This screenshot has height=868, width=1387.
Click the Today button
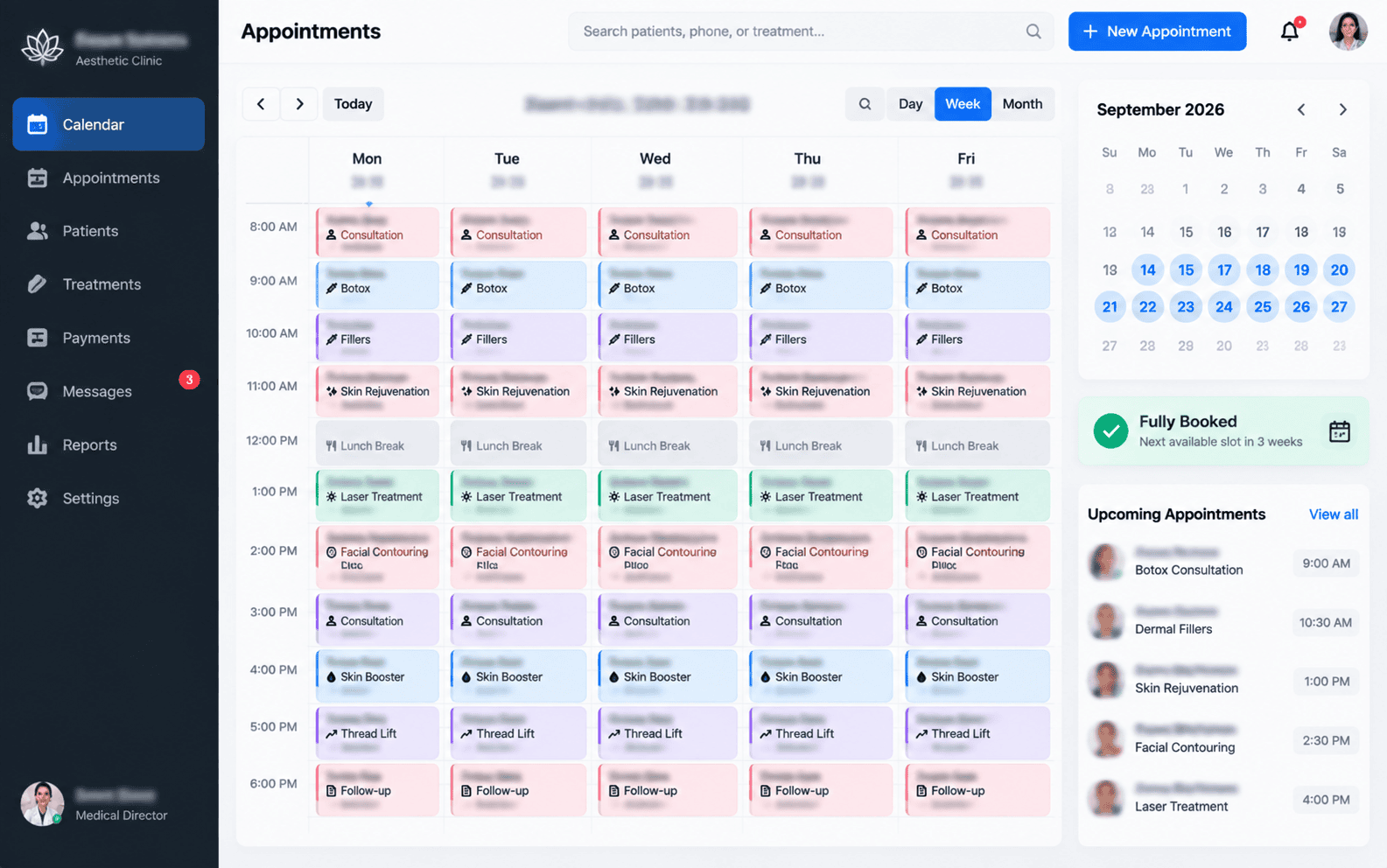pyautogui.click(x=354, y=104)
